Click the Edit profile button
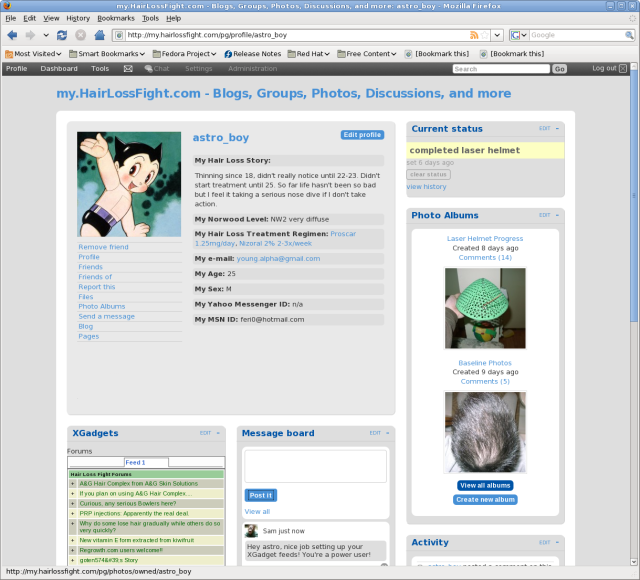The width and height of the screenshot is (640, 580). pos(362,135)
